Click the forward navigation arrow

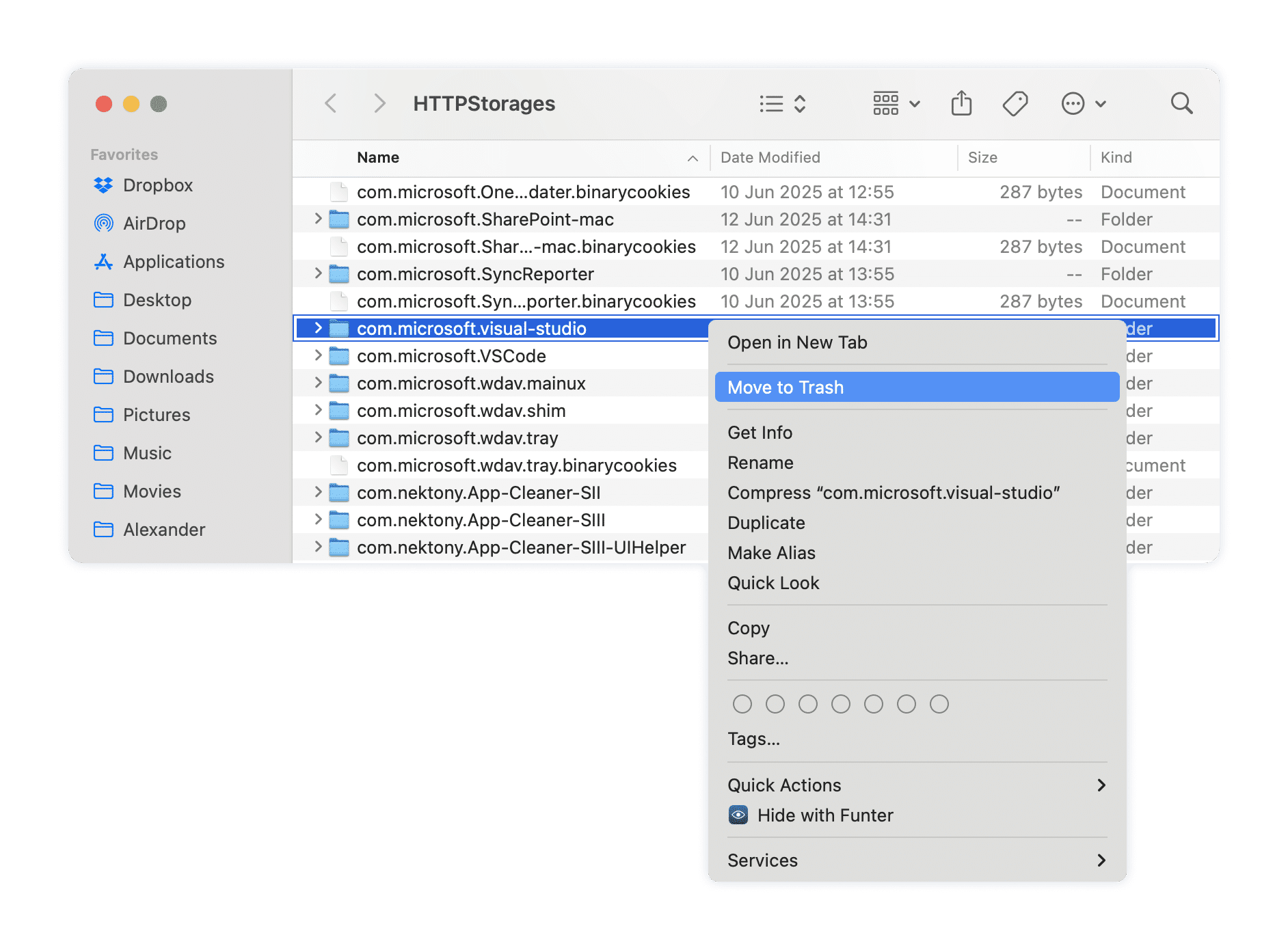[x=380, y=103]
